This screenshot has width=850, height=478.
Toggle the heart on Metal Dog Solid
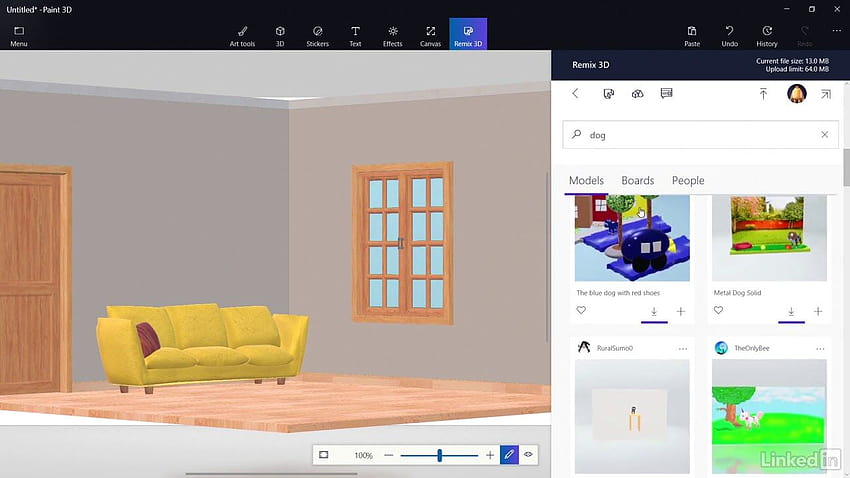click(718, 311)
